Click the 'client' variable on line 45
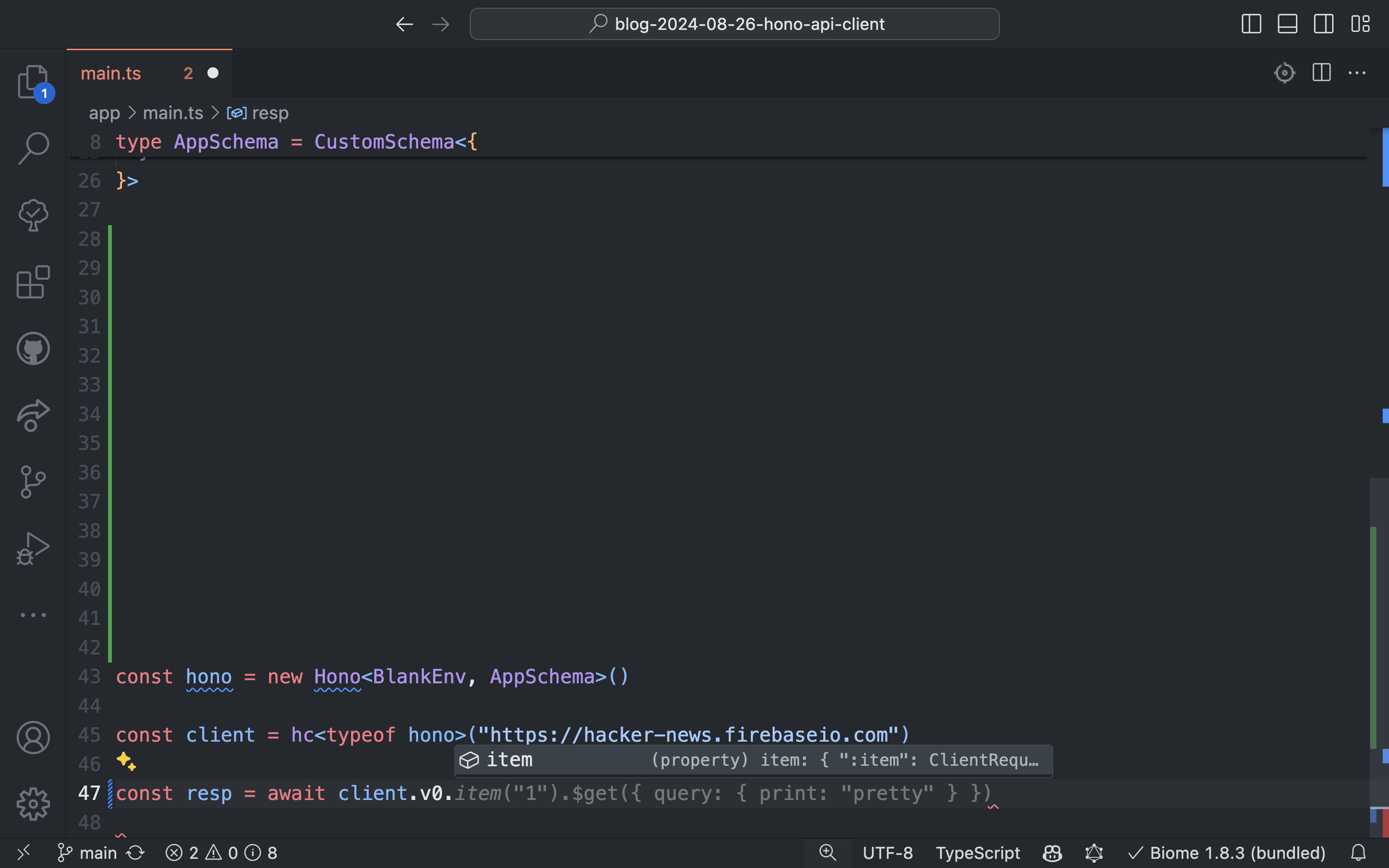The width and height of the screenshot is (1389, 868). point(220,735)
